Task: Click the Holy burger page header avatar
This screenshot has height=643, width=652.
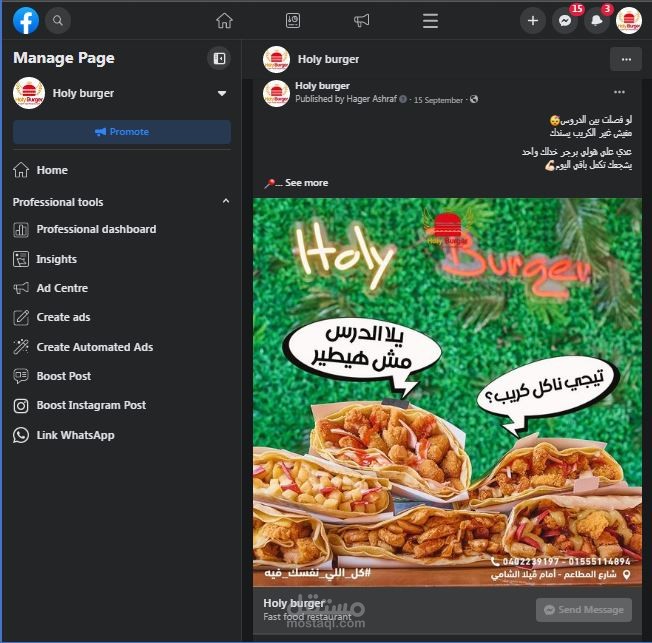Action: tap(276, 59)
